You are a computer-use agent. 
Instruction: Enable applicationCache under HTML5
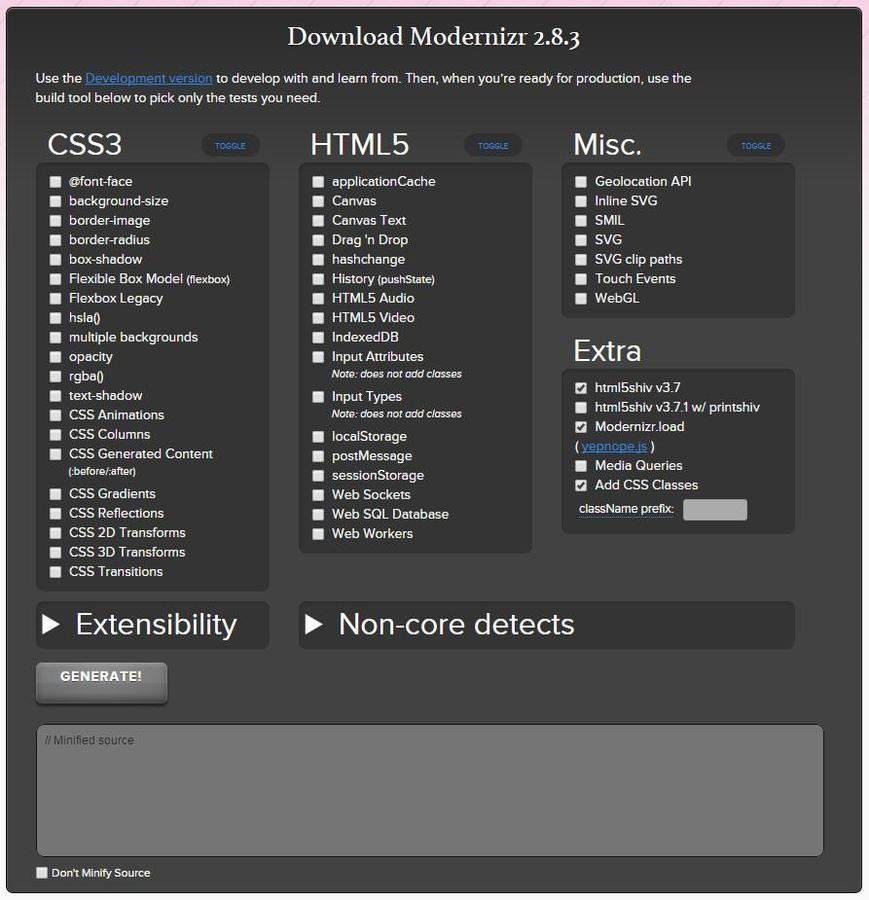[318, 182]
